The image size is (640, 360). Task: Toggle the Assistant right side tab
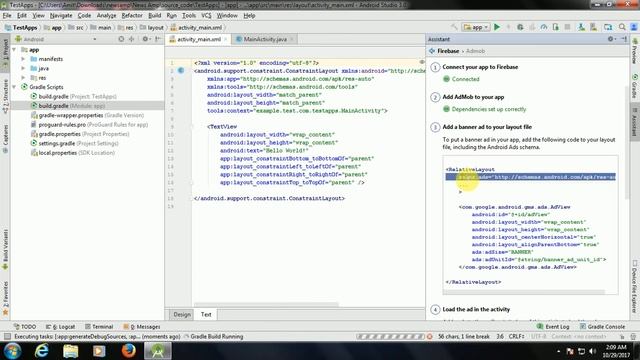(635, 122)
